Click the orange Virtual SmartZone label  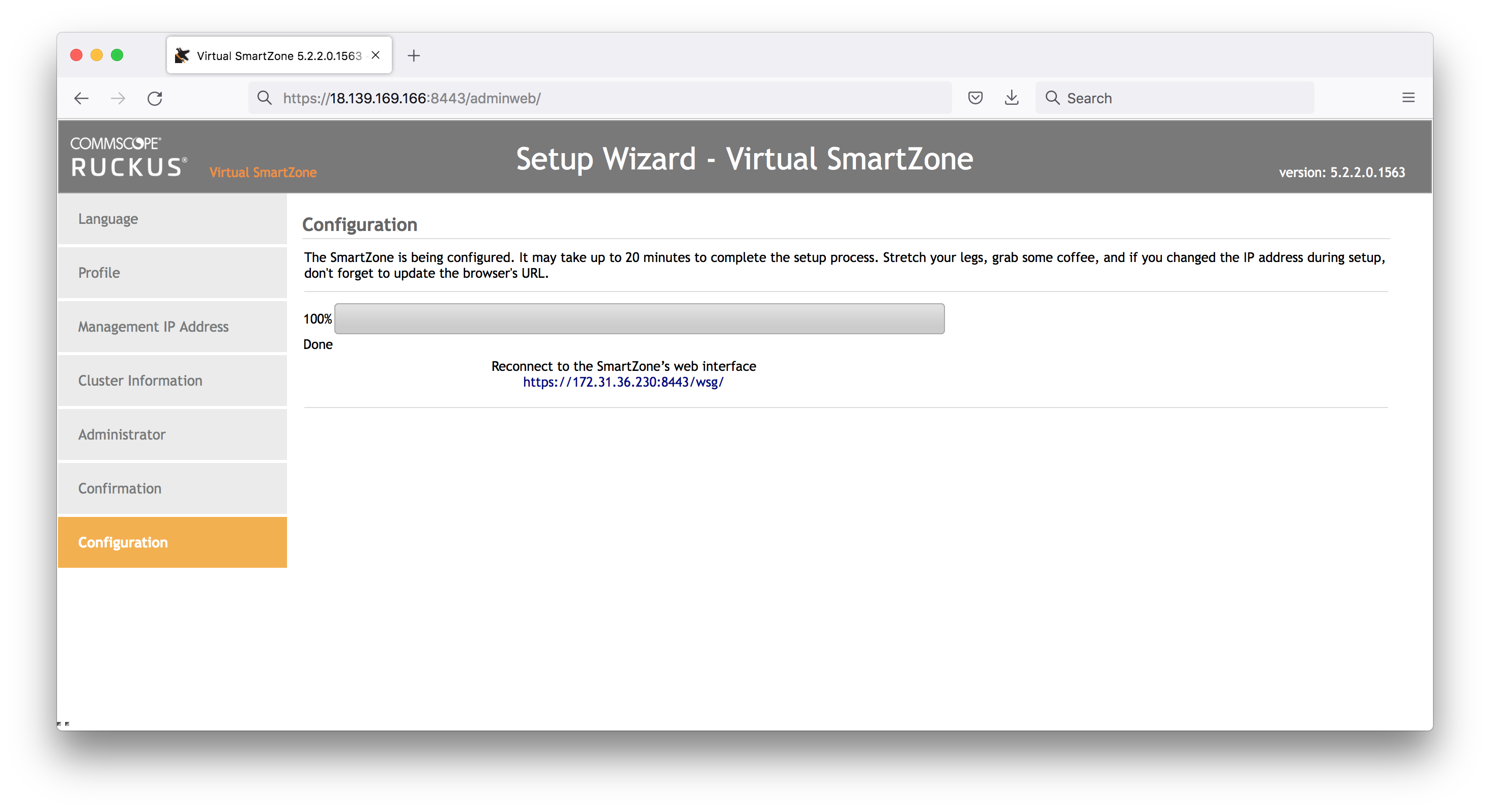(x=263, y=172)
